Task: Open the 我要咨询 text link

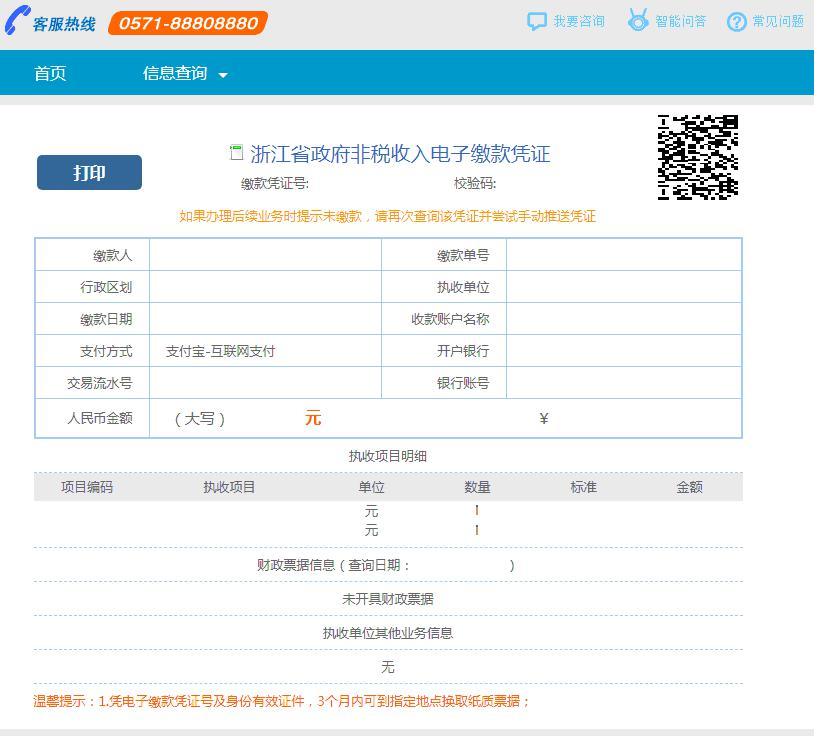Action: pyautogui.click(x=579, y=21)
